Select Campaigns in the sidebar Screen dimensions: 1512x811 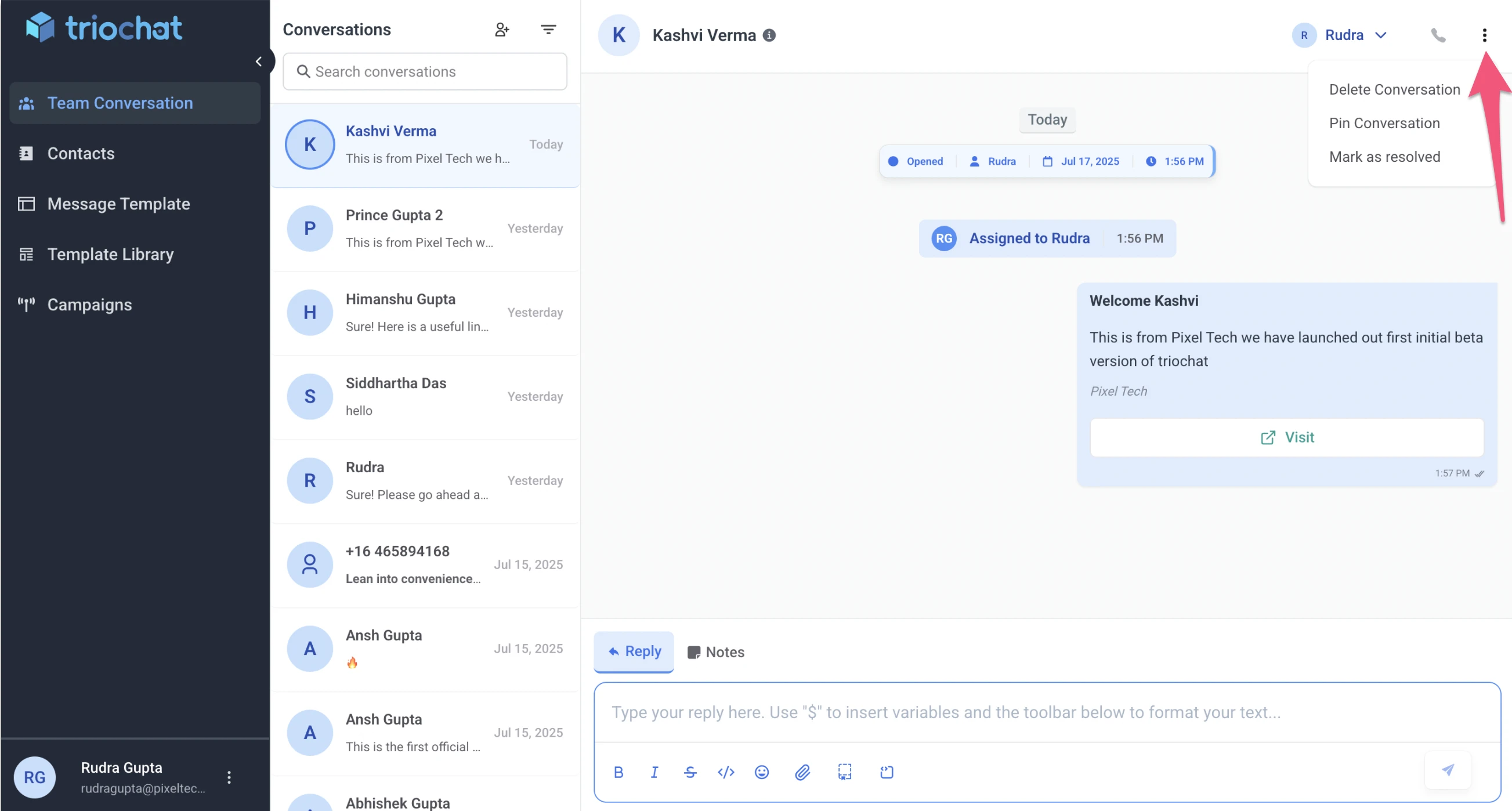point(89,304)
